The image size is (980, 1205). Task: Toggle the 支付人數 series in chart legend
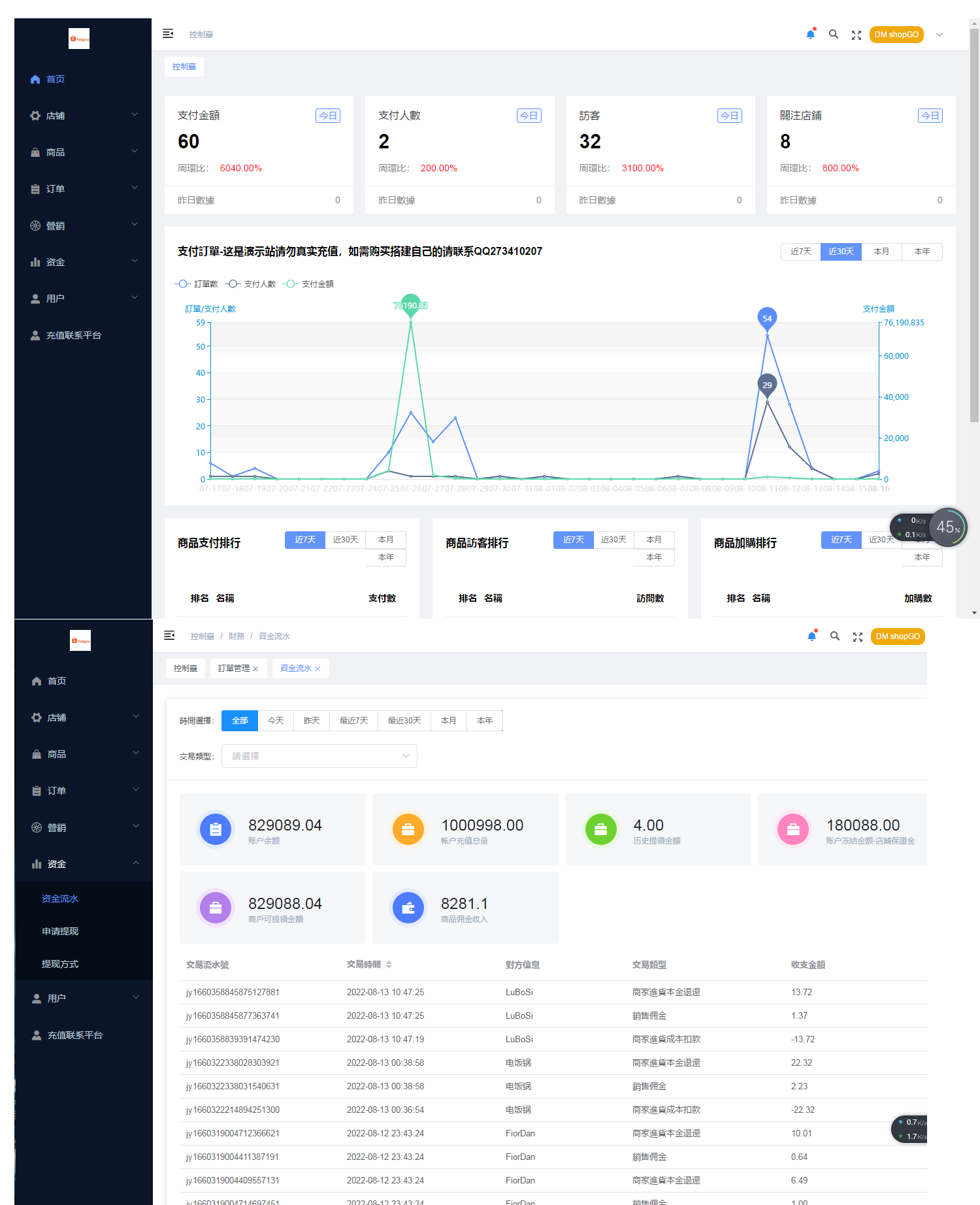(251, 284)
